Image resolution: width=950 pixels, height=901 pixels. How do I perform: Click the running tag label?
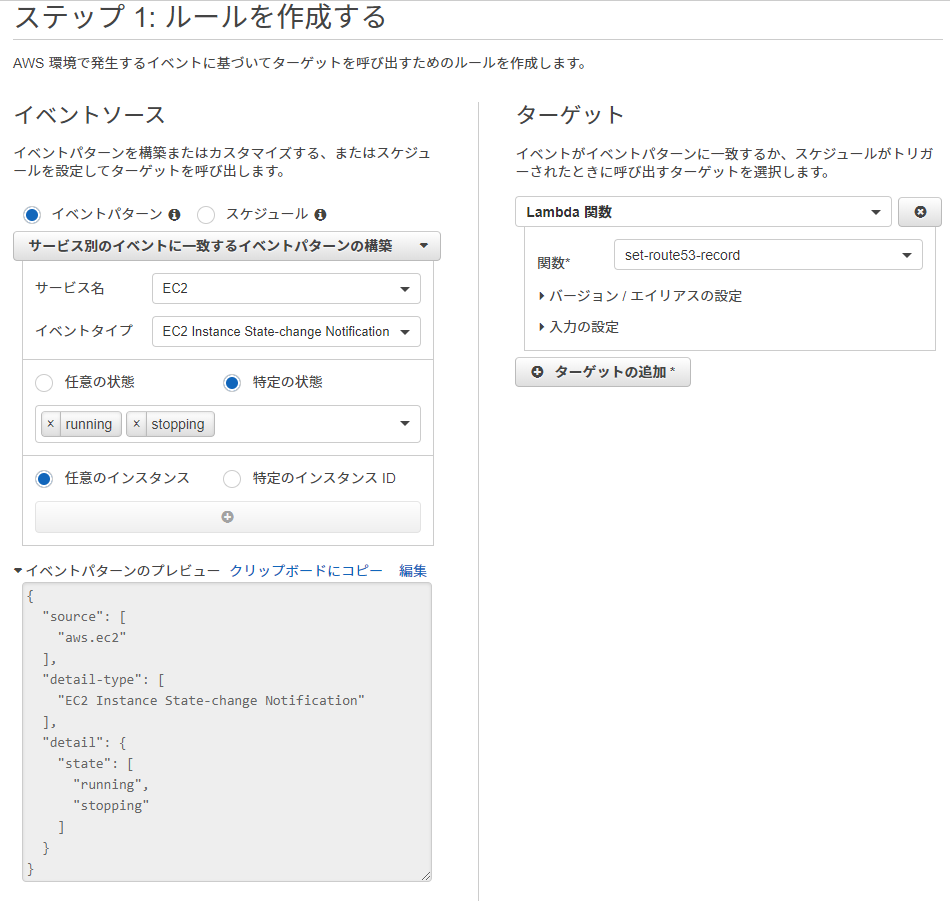coord(89,424)
